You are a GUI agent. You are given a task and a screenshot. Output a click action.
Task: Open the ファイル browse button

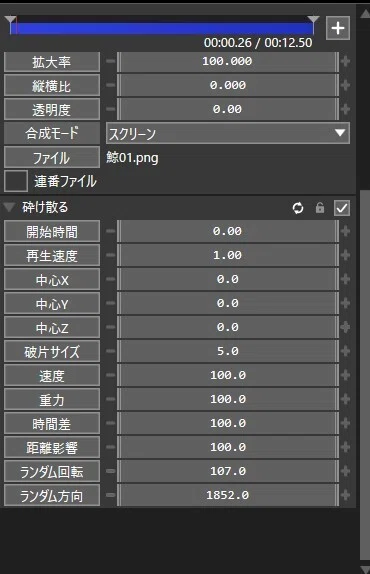[x=52, y=157]
